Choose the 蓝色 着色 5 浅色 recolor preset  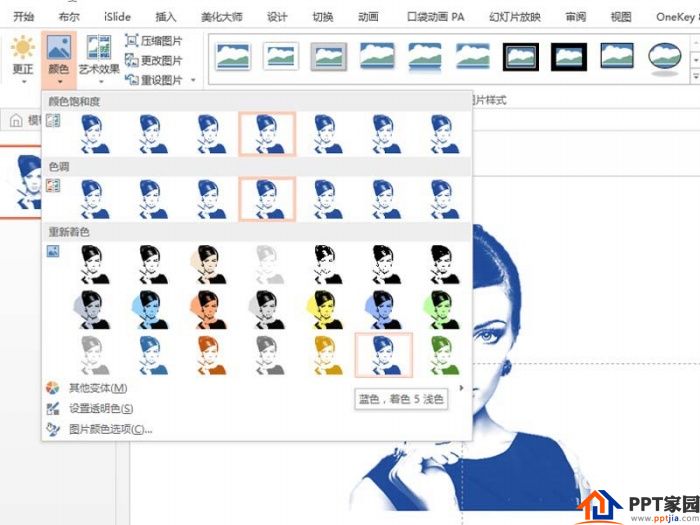384,355
